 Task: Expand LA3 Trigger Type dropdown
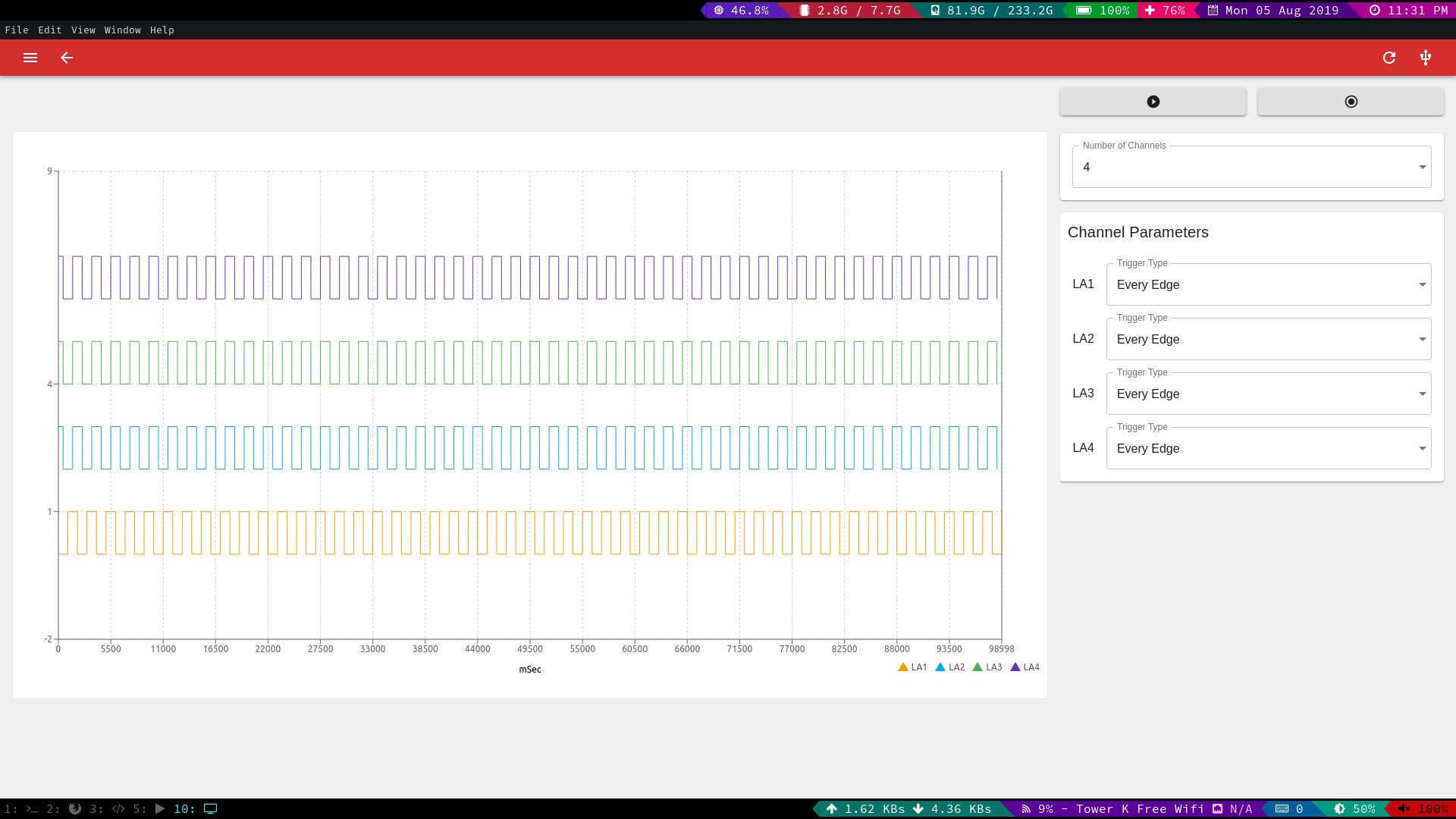point(1268,394)
